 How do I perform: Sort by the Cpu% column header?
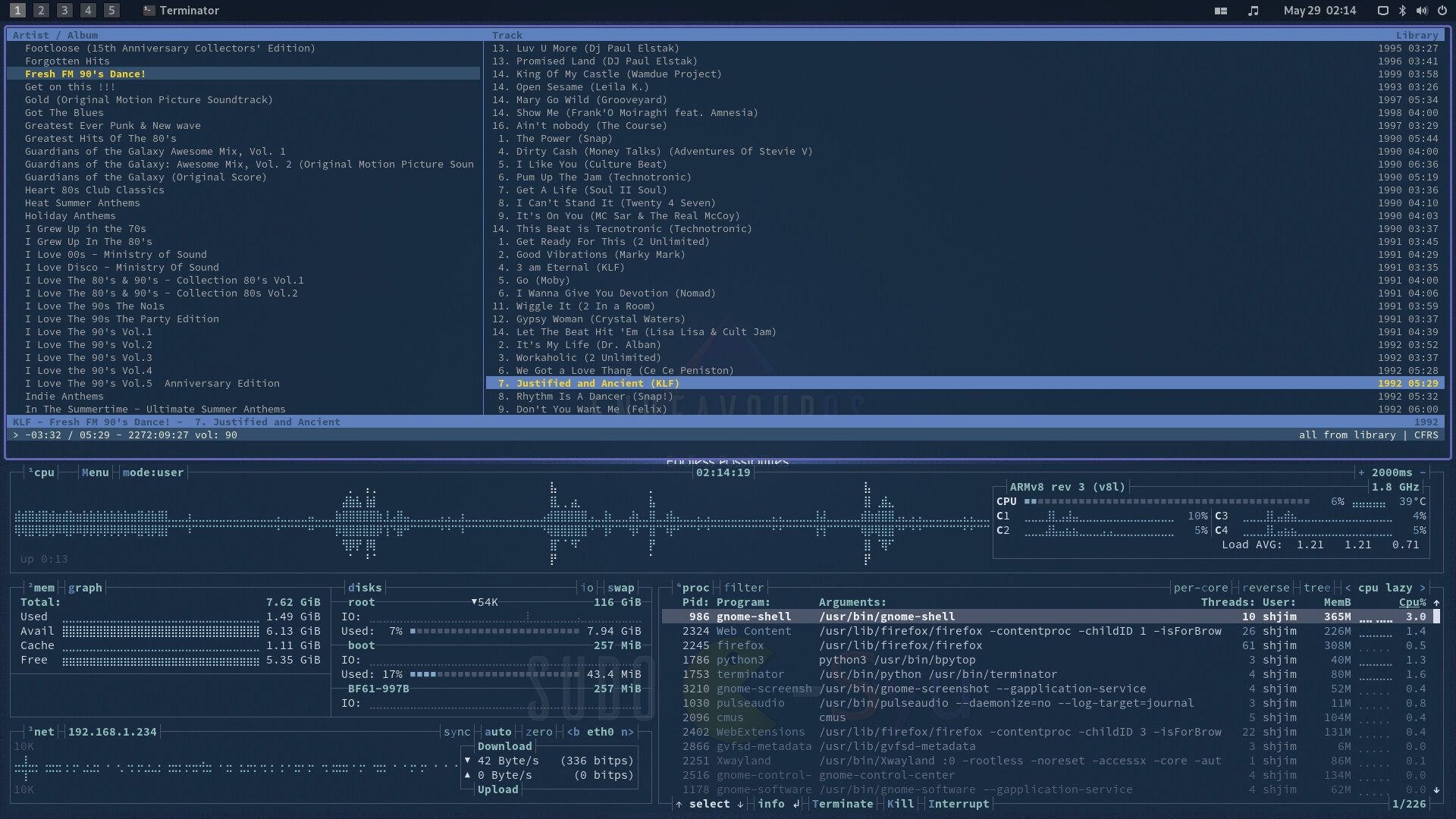point(1412,603)
